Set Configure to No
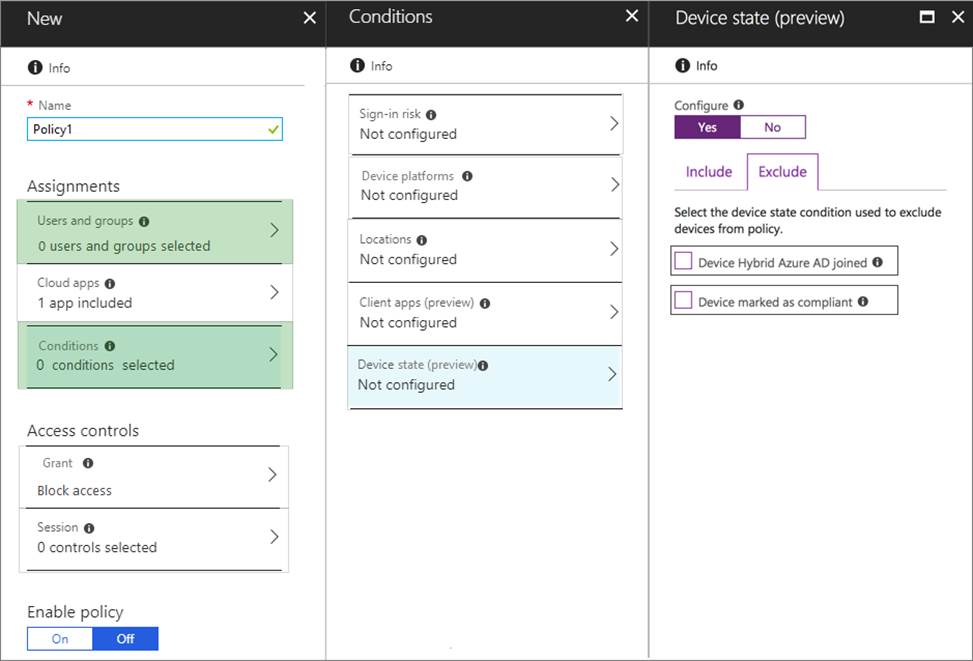Screen dimensions: 973x661 772,127
